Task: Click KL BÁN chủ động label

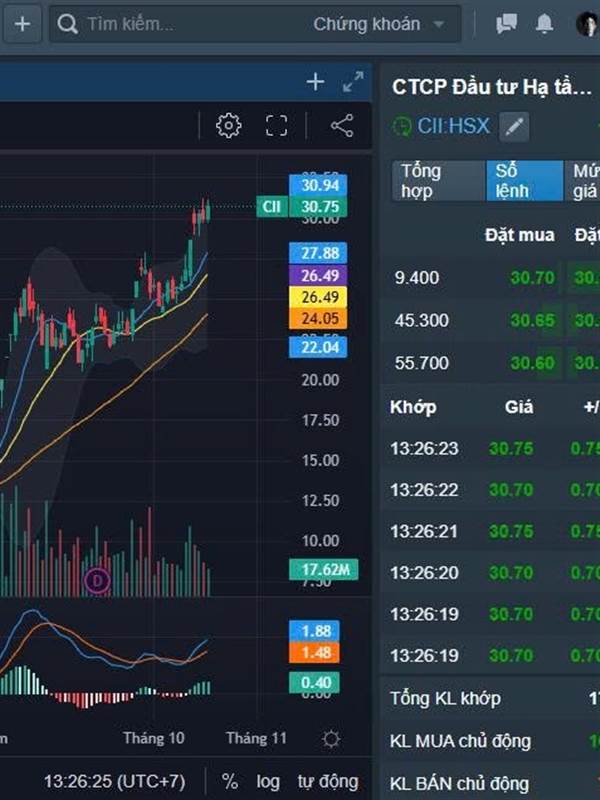Action: (x=459, y=783)
